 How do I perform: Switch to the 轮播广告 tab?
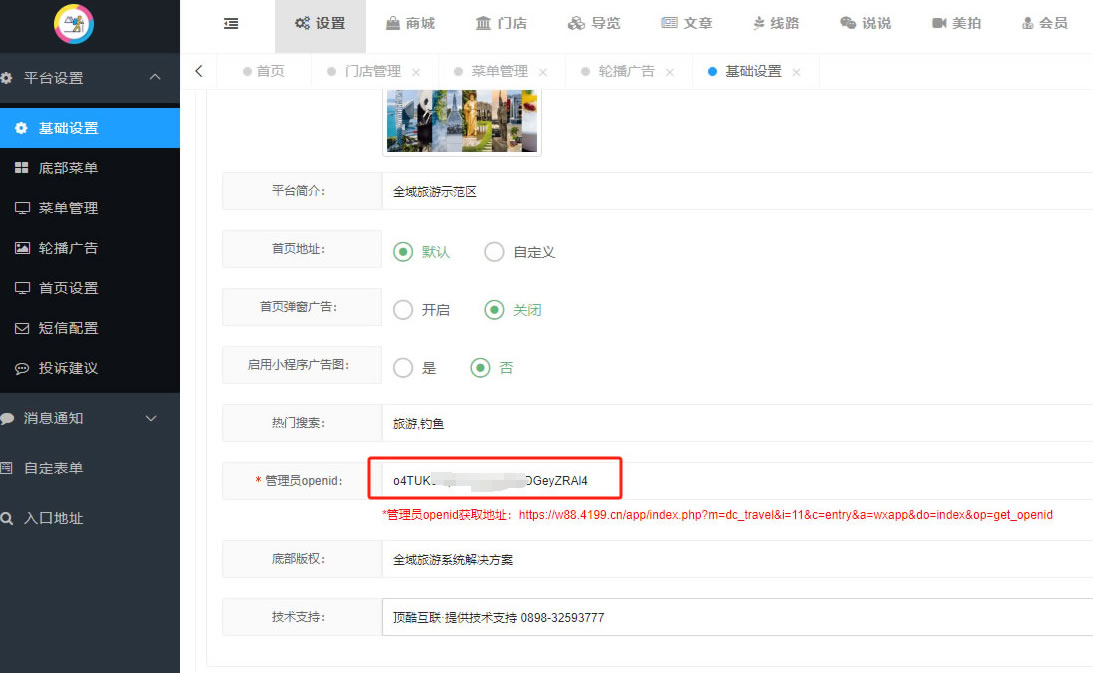coord(626,72)
